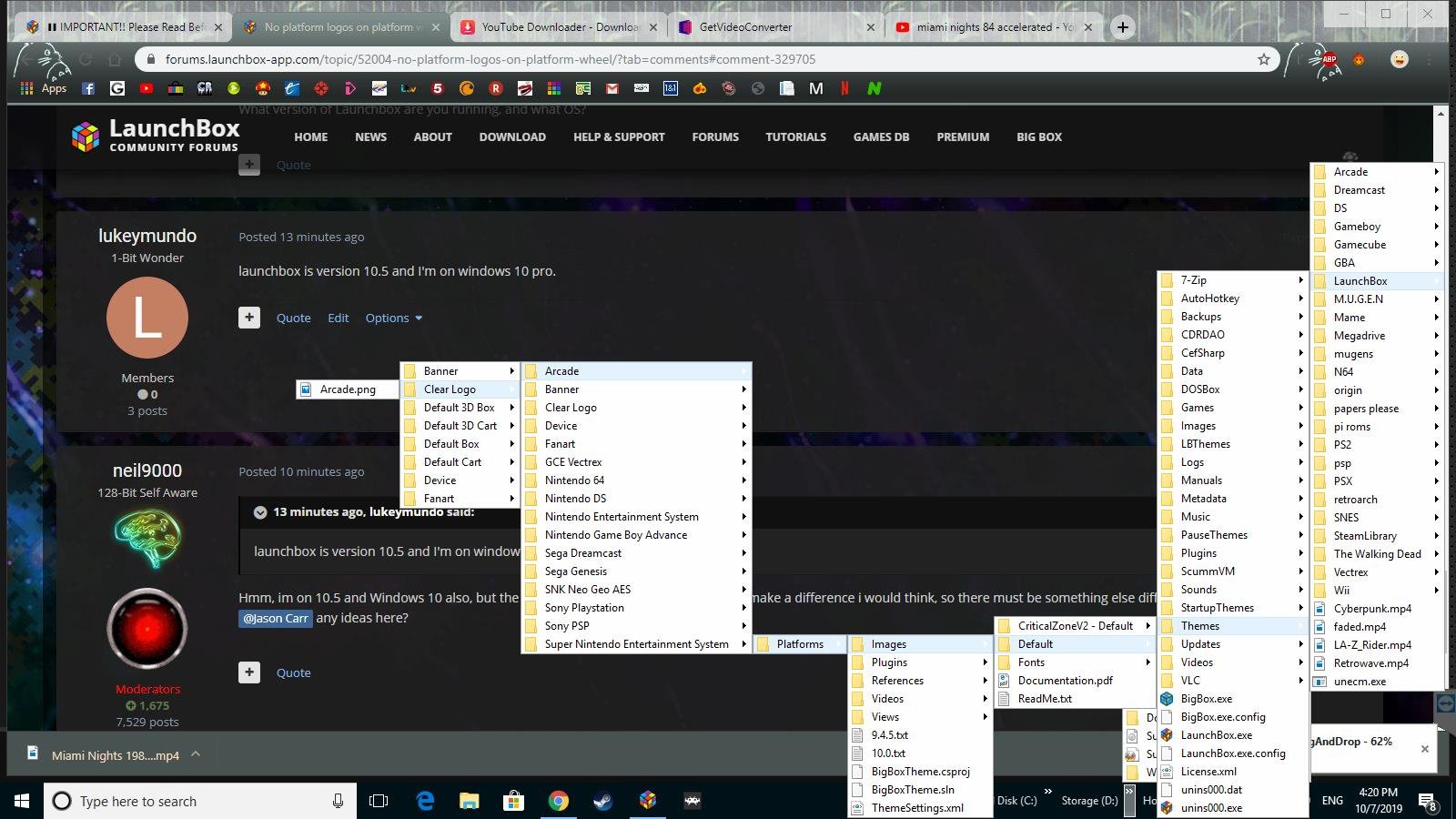Select the Themes folder menu item

pyautogui.click(x=1232, y=626)
